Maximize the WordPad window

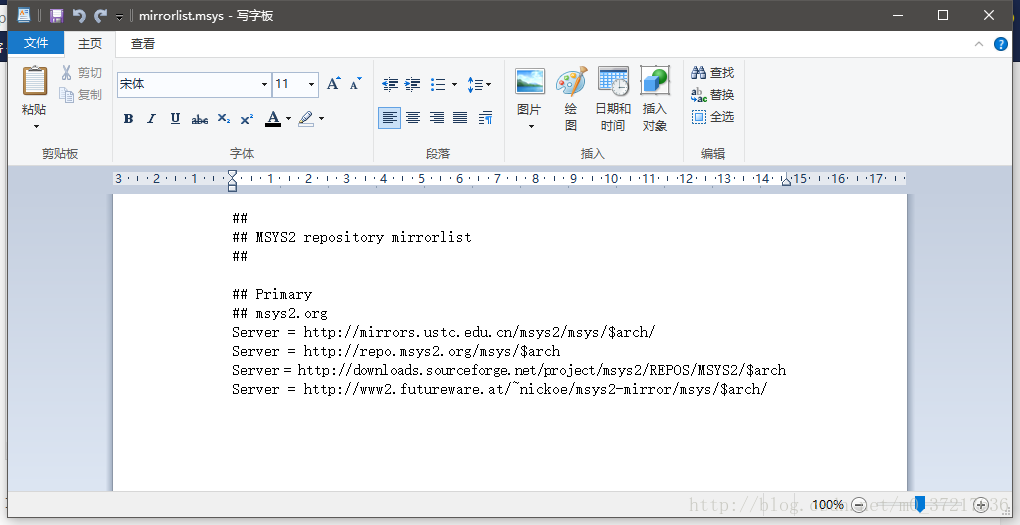click(943, 15)
